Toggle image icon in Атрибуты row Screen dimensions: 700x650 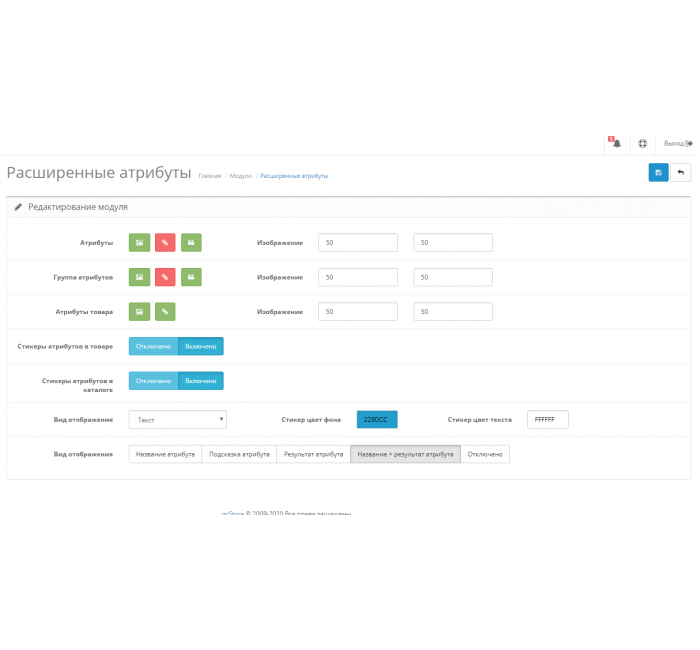139,242
